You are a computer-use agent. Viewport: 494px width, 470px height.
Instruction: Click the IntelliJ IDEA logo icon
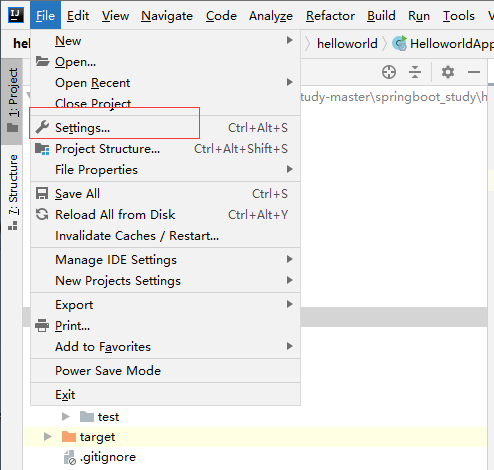click(x=16, y=15)
